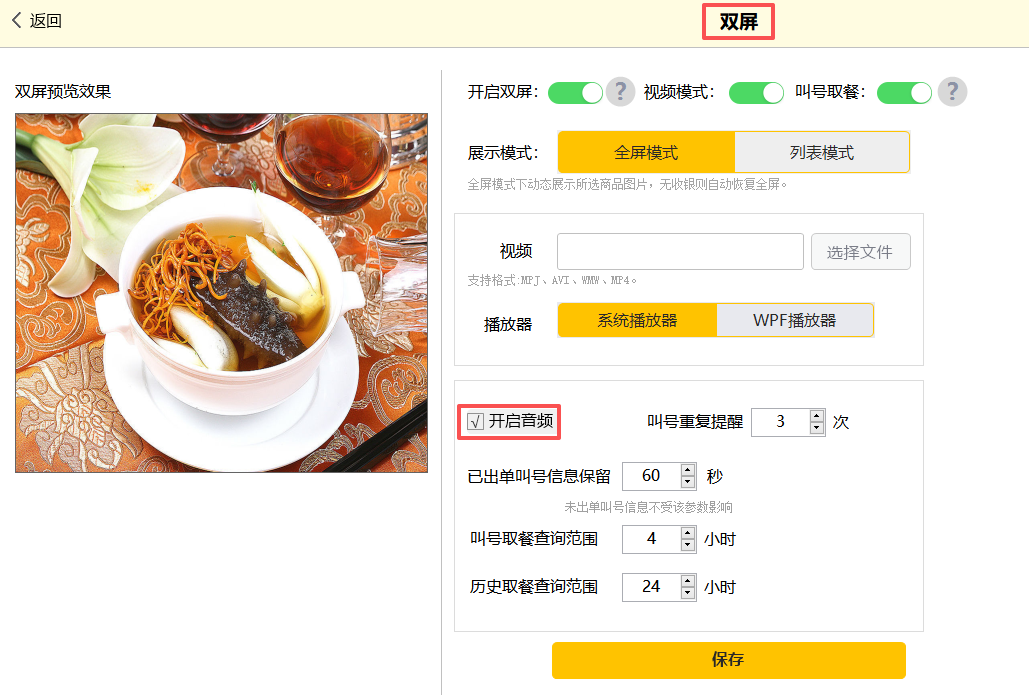This screenshot has height=695, width=1029.
Task: Switch to 列表模式 display mode
Action: [822, 152]
